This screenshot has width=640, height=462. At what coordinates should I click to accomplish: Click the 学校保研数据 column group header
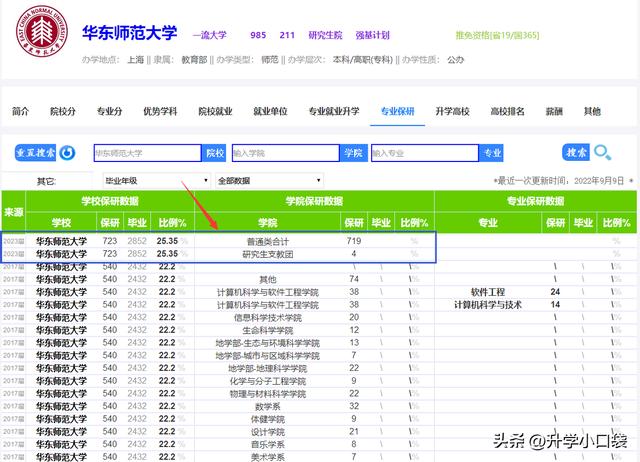(110, 201)
